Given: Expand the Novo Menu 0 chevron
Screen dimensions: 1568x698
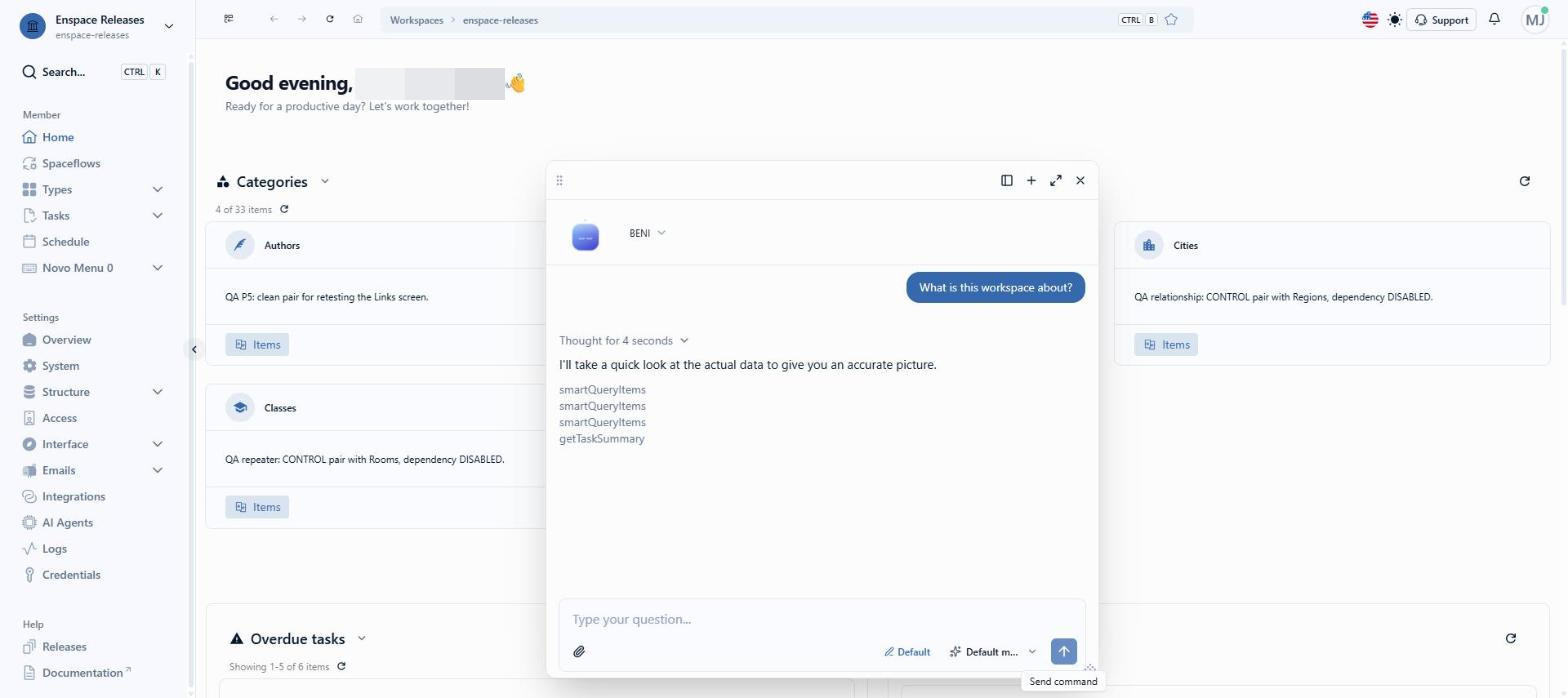Looking at the screenshot, I should [x=157, y=268].
